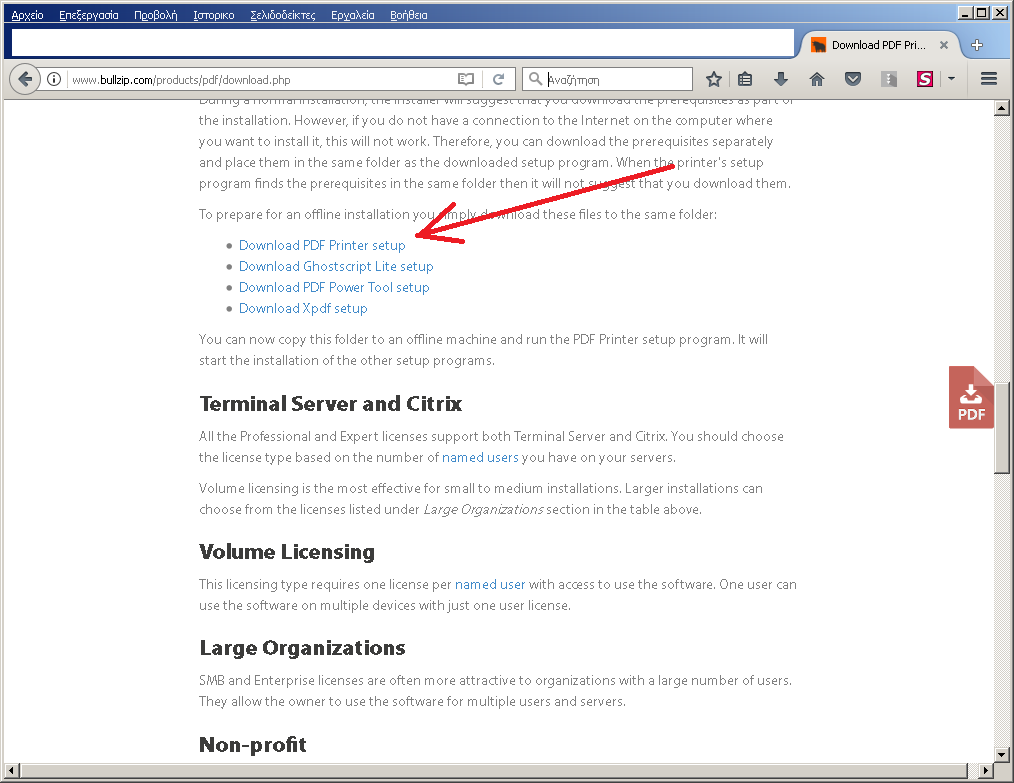Click the red floating PDF download badge
The width and height of the screenshot is (1014, 783).
point(971,398)
